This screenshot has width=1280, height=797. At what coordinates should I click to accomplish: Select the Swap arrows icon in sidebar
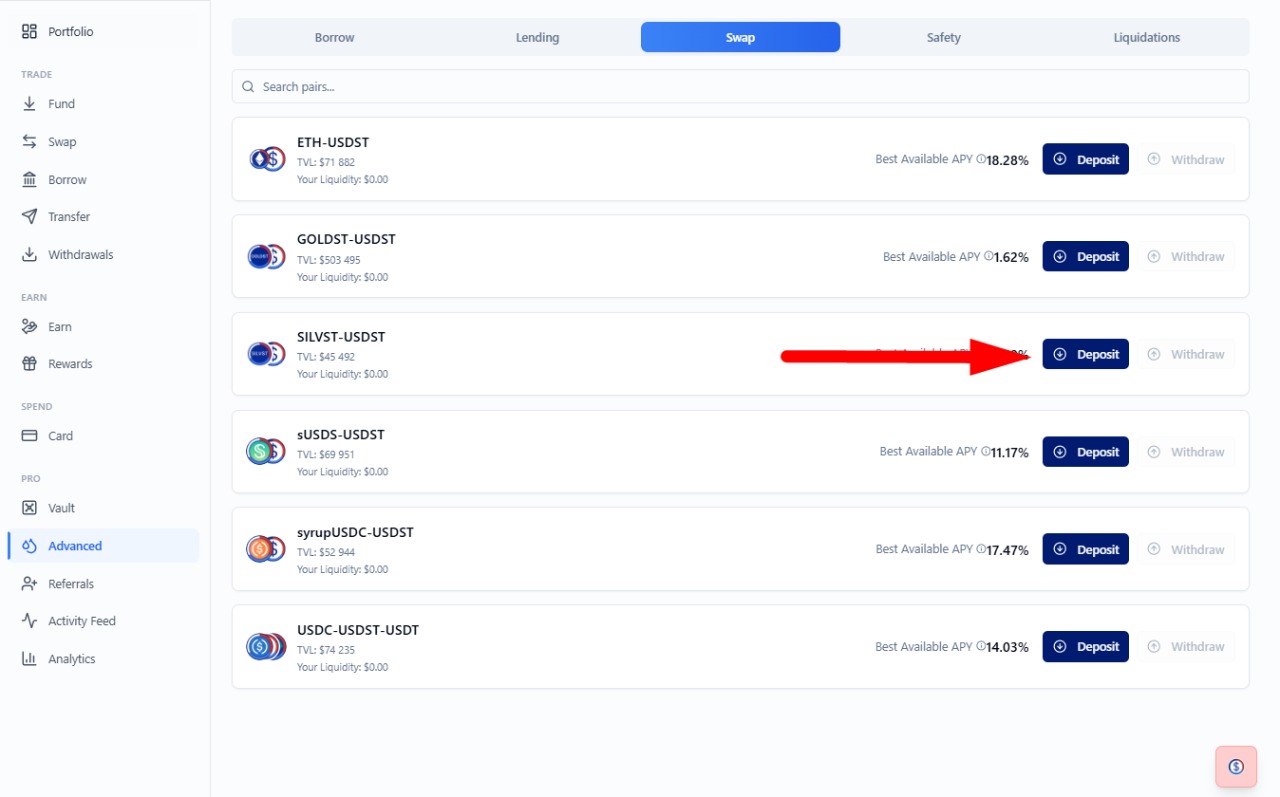pyautogui.click(x=29, y=142)
